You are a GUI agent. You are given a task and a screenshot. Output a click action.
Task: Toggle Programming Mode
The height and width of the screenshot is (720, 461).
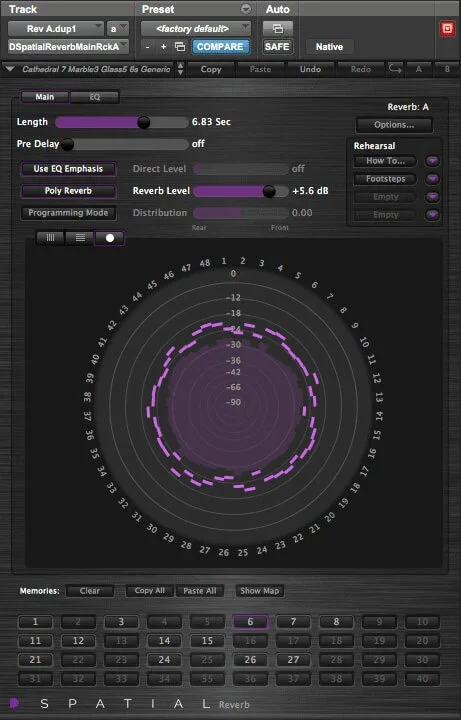[x=68, y=213]
